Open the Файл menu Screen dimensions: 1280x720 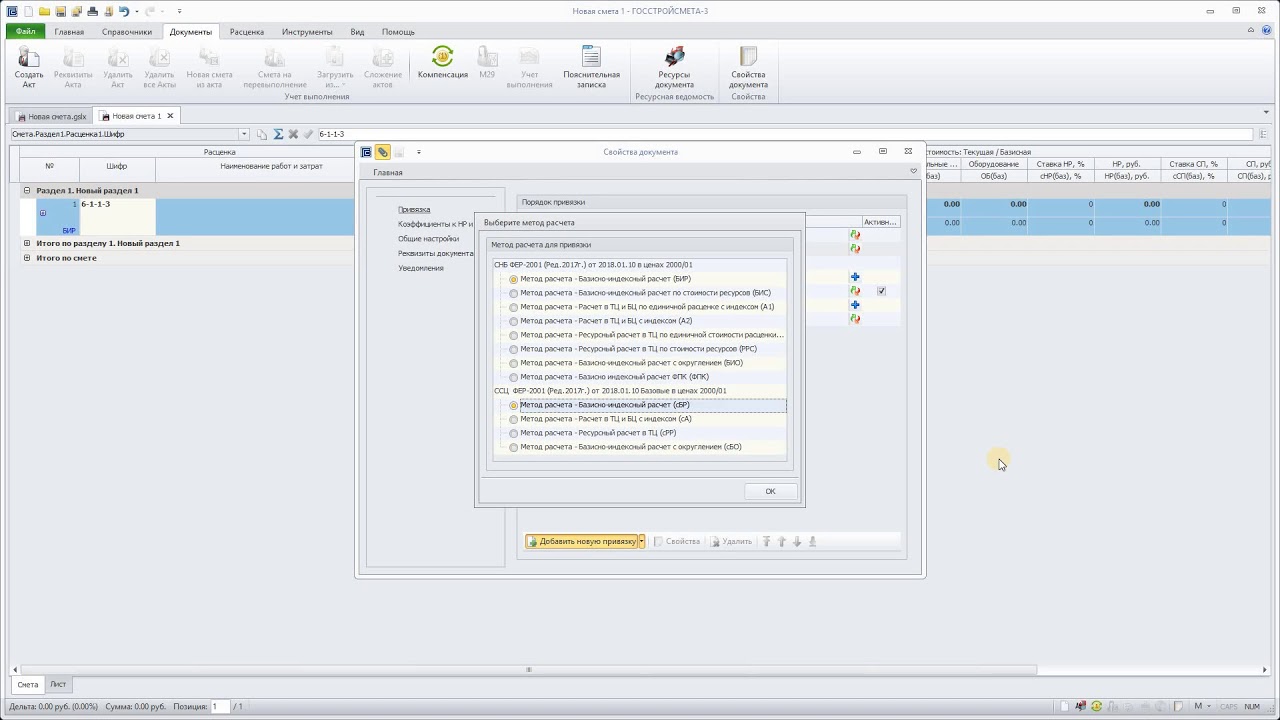(x=25, y=31)
